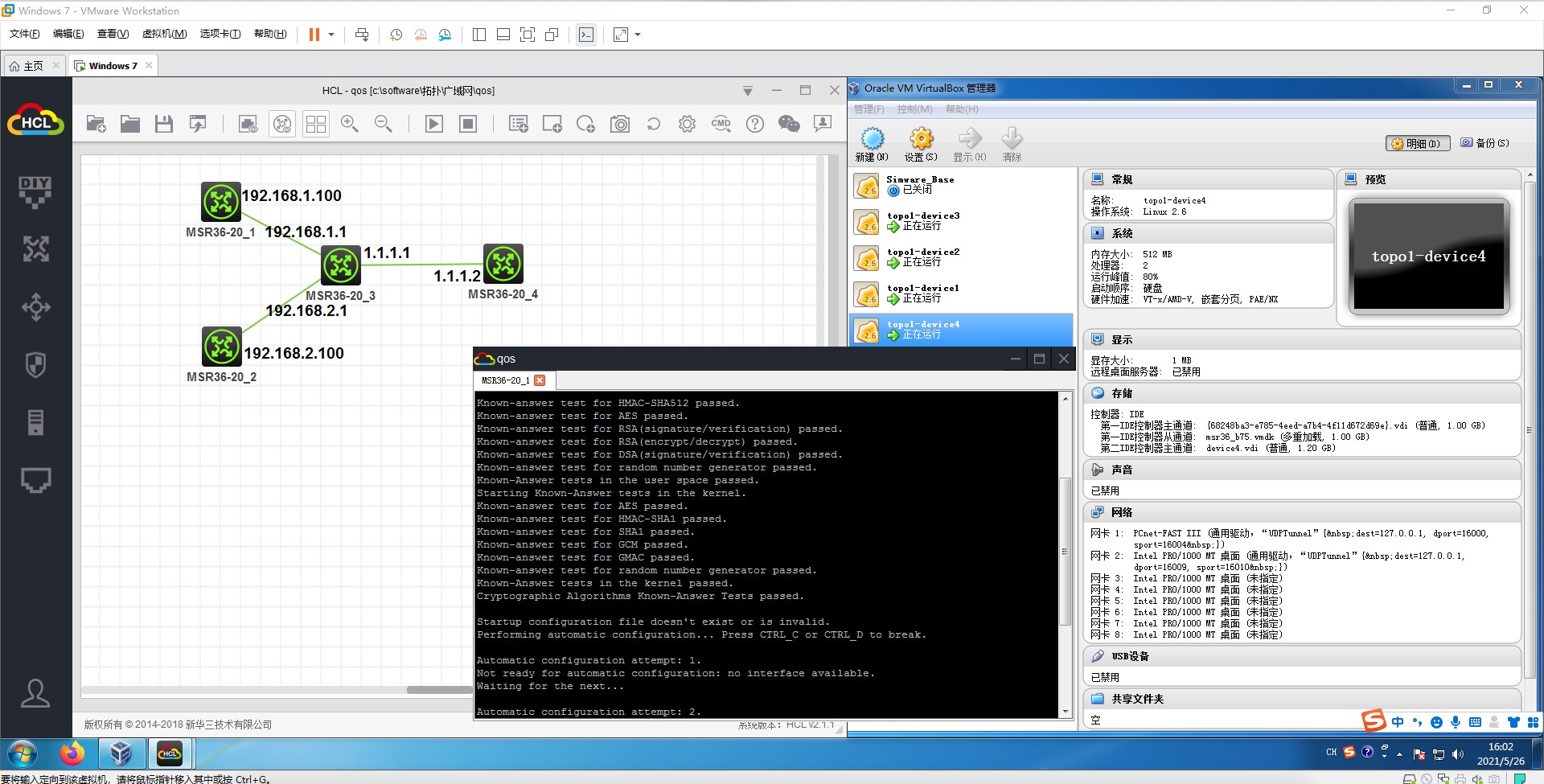1544x784 pixels.
Task: Collapse the 显示 section in VirtualBox details
Action: point(1302,340)
